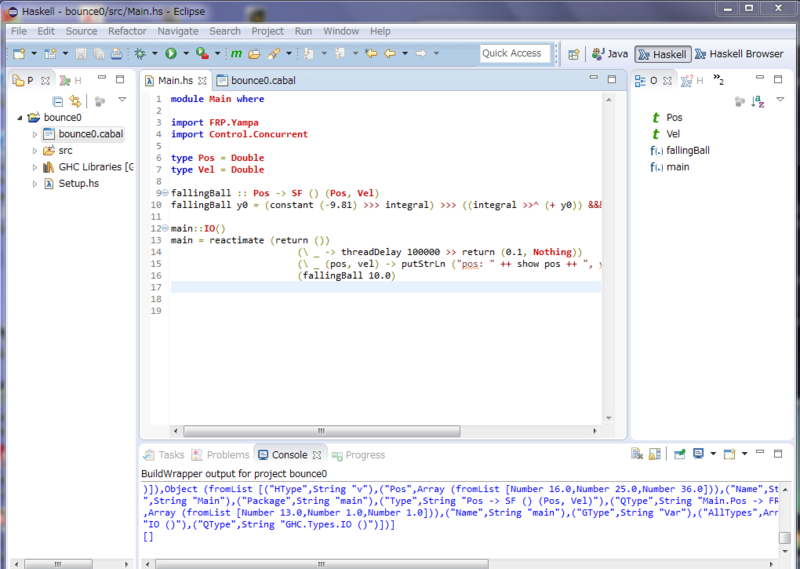Click the green 'm' toolbar icon

(x=236, y=54)
